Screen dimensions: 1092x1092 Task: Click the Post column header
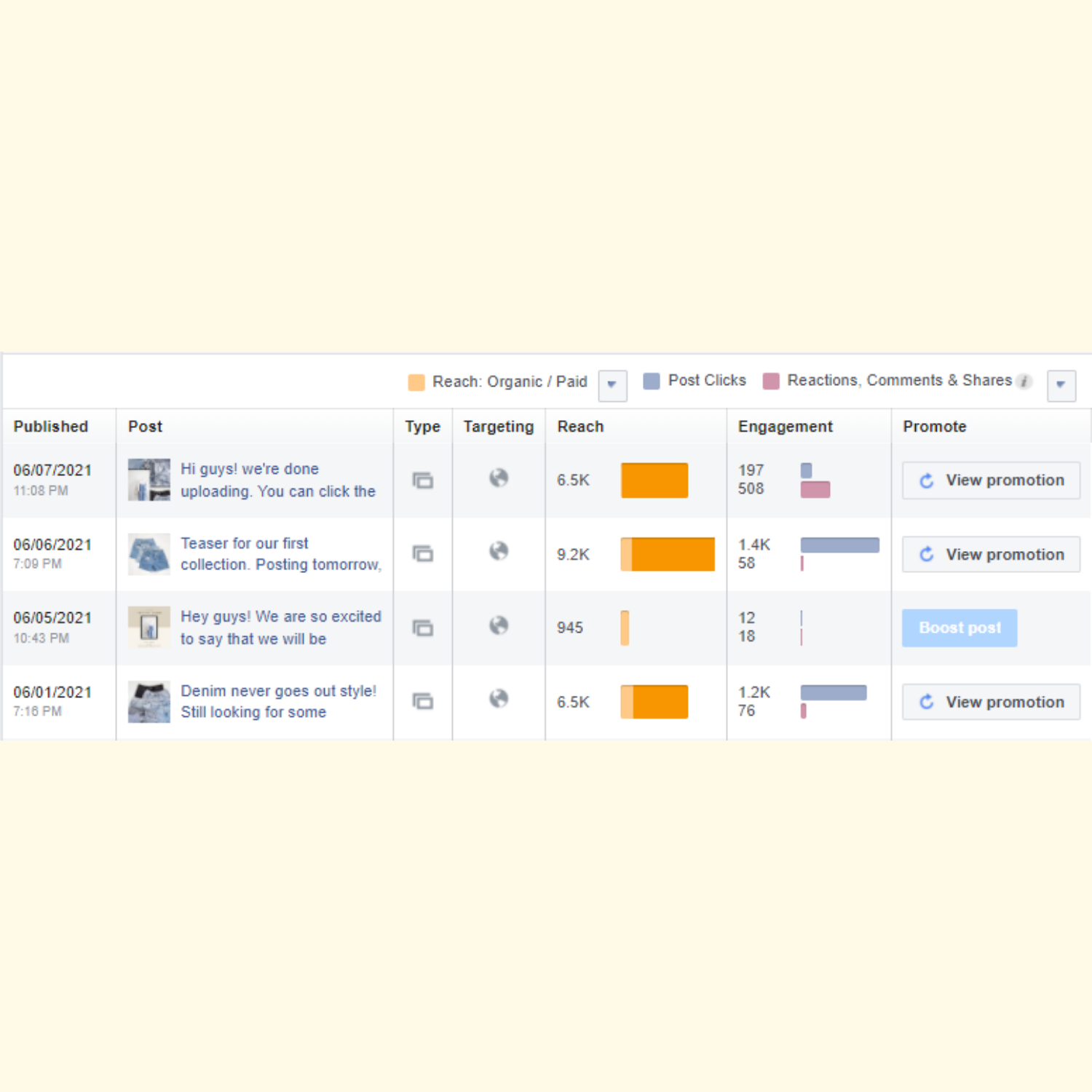146,427
